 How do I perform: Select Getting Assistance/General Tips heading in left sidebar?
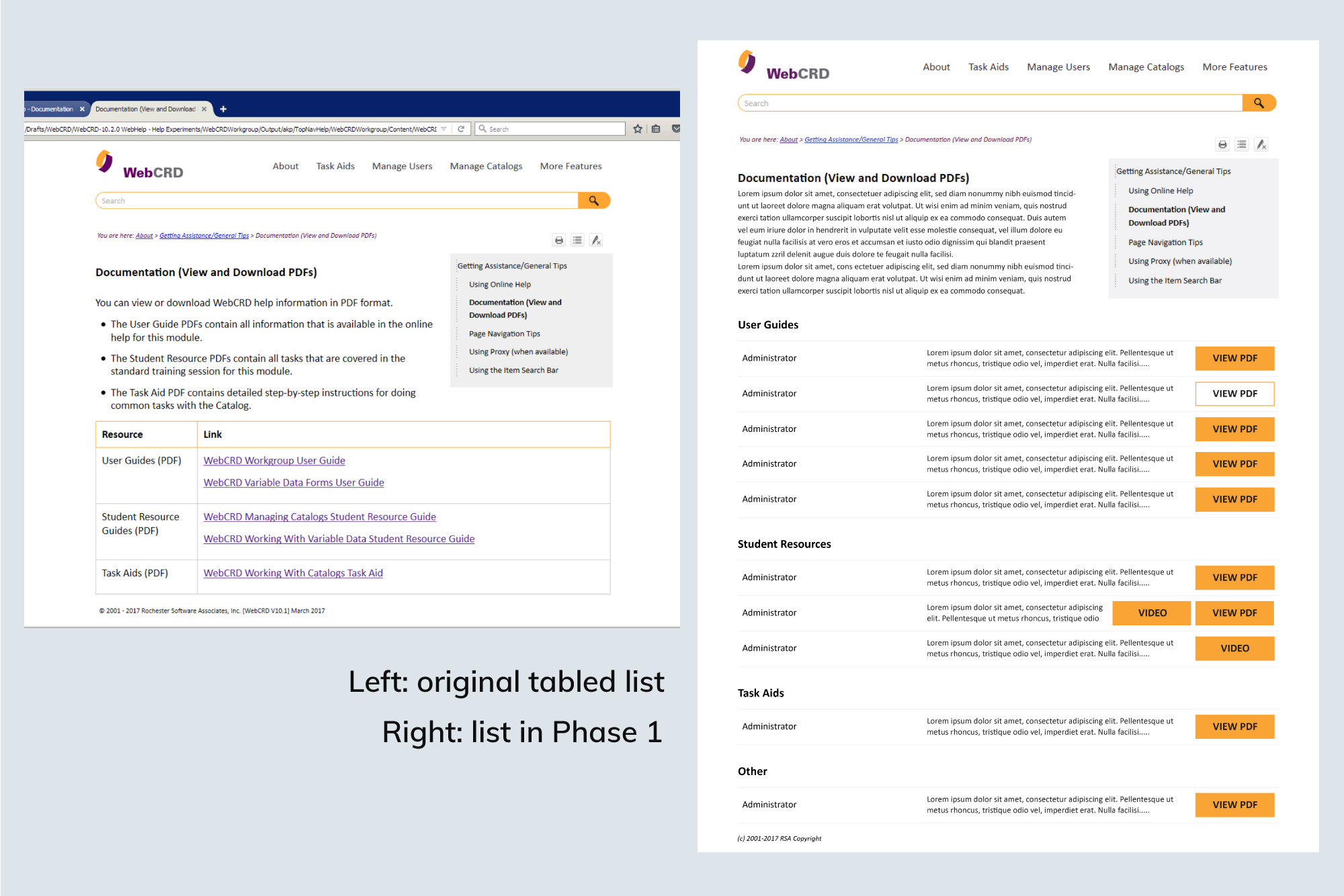(512, 266)
